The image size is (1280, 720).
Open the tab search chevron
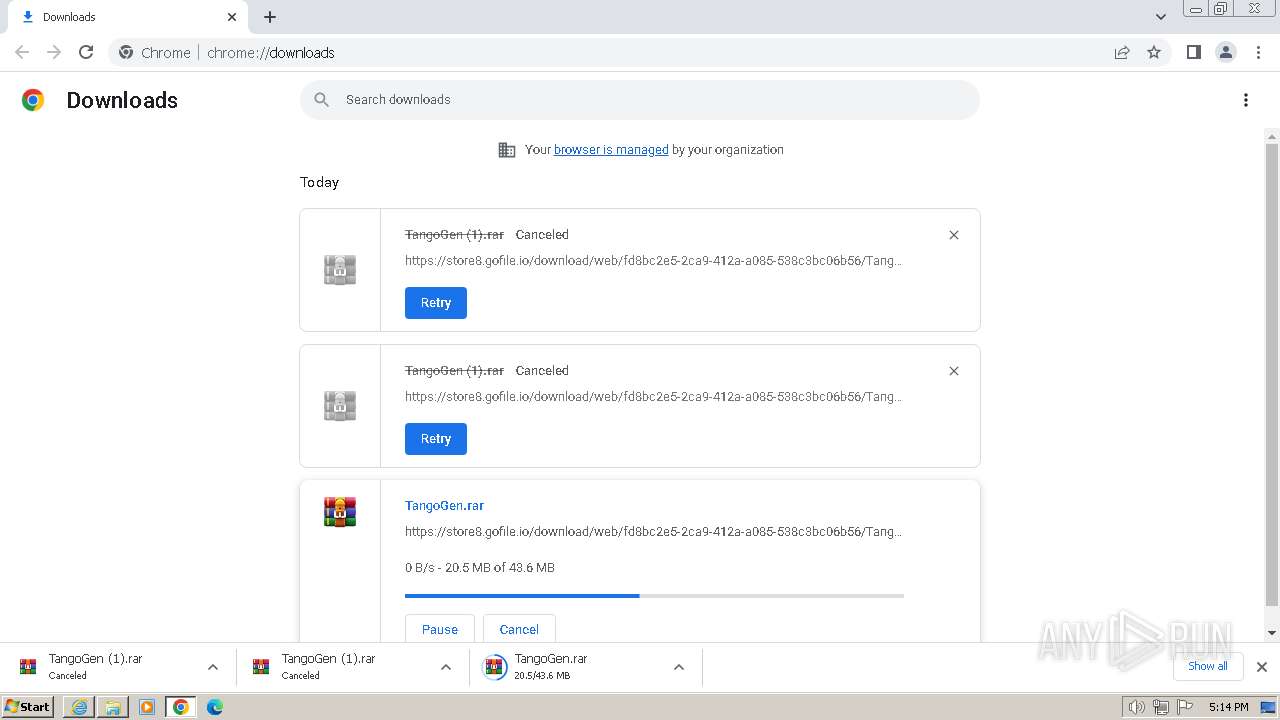[1161, 17]
